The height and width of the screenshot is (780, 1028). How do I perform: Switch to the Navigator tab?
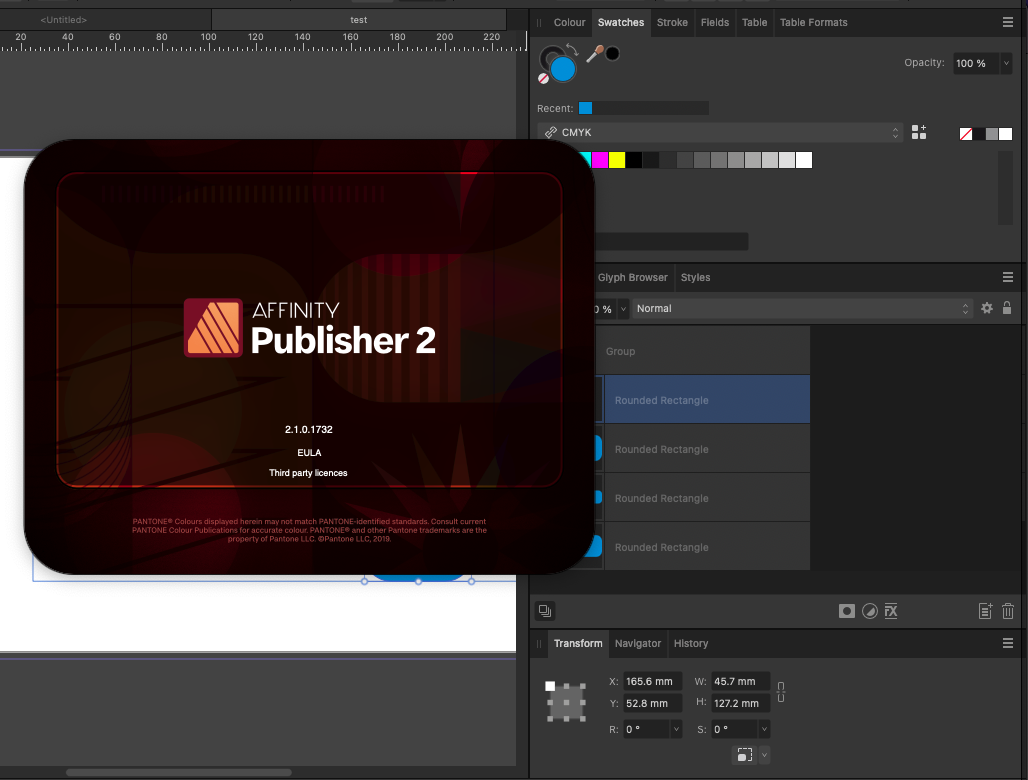pos(637,644)
